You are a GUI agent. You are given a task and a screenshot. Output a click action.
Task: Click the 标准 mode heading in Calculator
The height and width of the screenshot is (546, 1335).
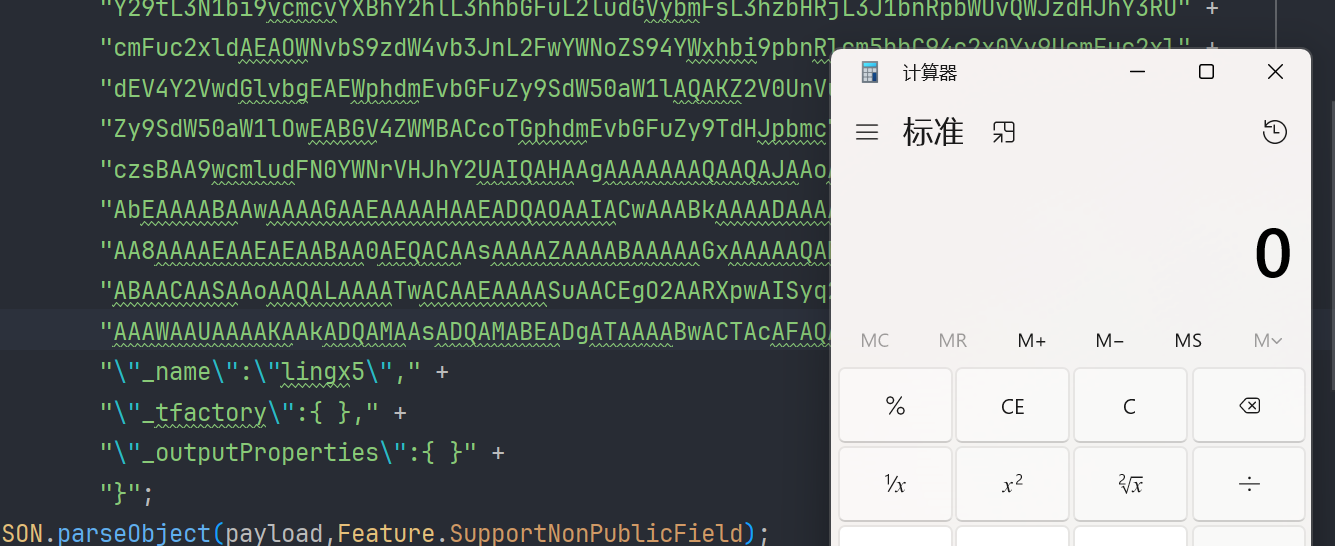coord(933,132)
